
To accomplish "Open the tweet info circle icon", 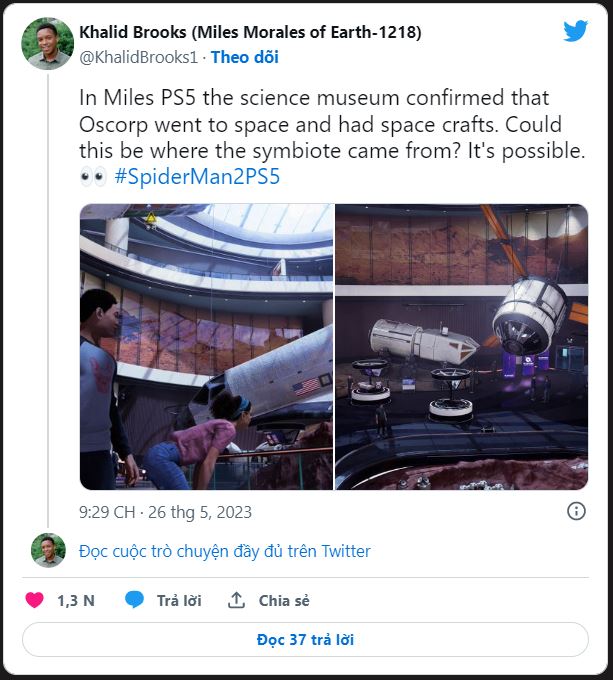I will coord(577,511).
